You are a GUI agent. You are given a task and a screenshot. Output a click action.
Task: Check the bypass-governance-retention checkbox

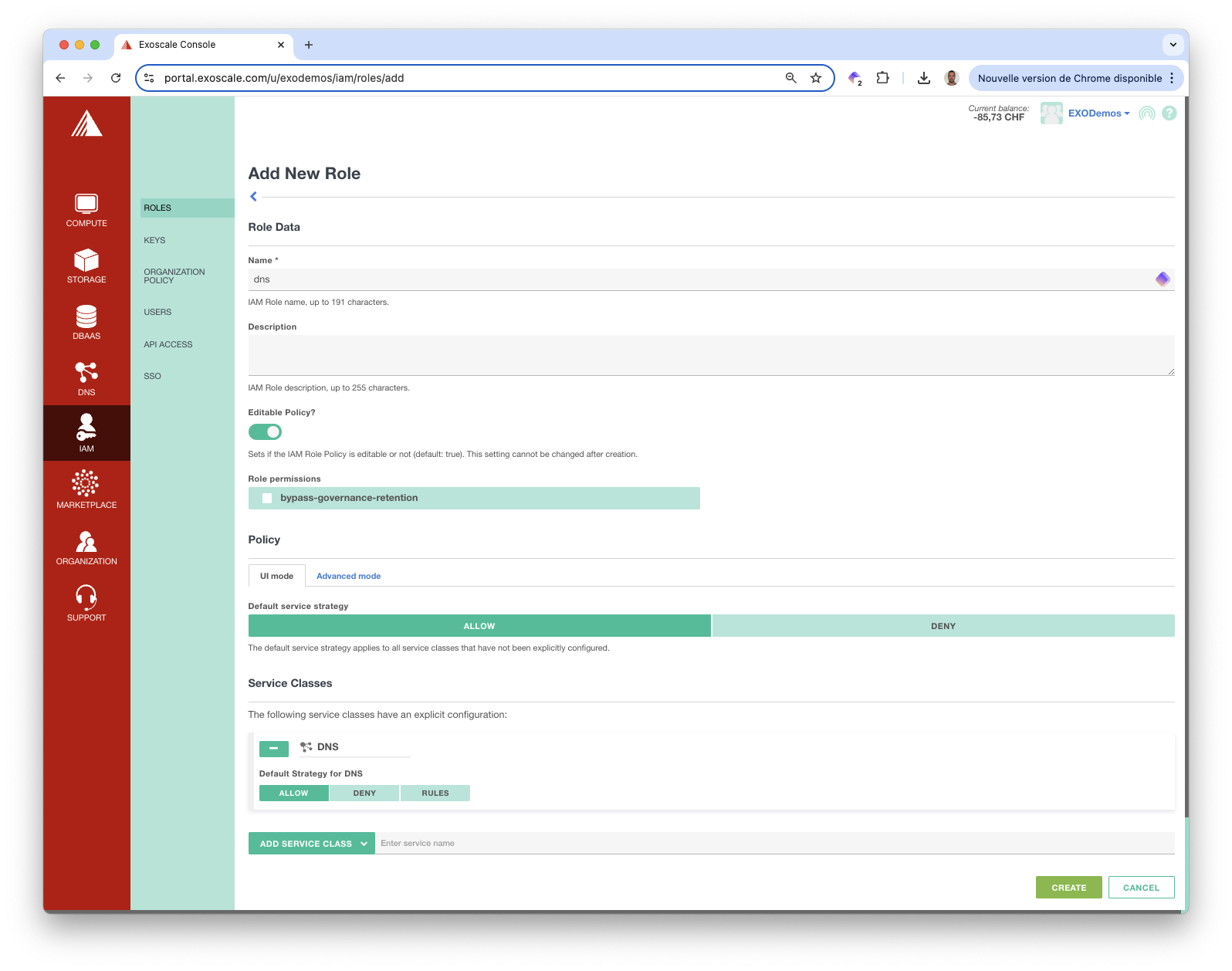(x=267, y=499)
